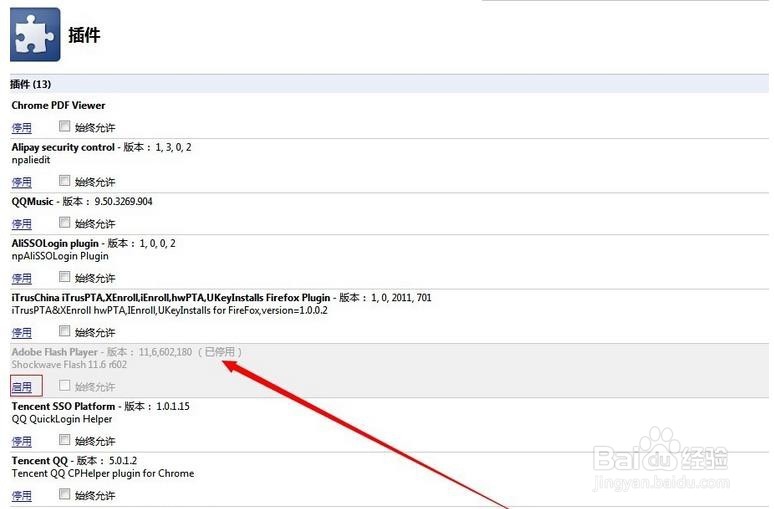Disable Tencent SSO Platform plugin
The width and height of the screenshot is (774, 509).
[22, 441]
